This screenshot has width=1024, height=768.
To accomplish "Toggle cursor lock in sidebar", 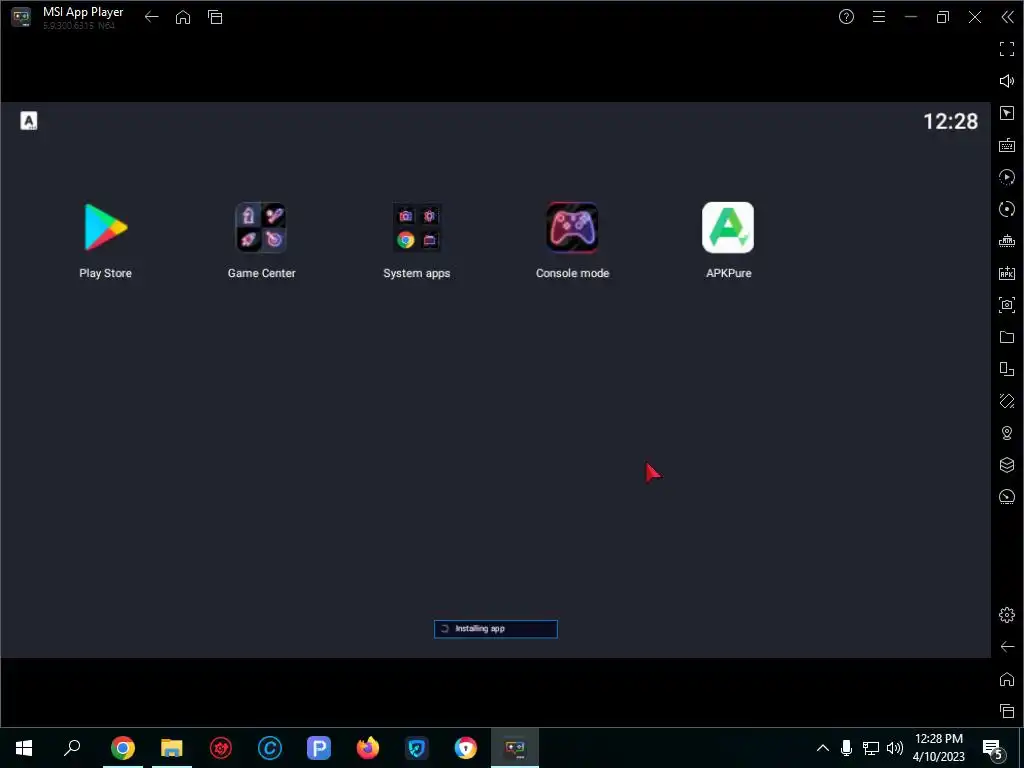I will pos(1007,113).
